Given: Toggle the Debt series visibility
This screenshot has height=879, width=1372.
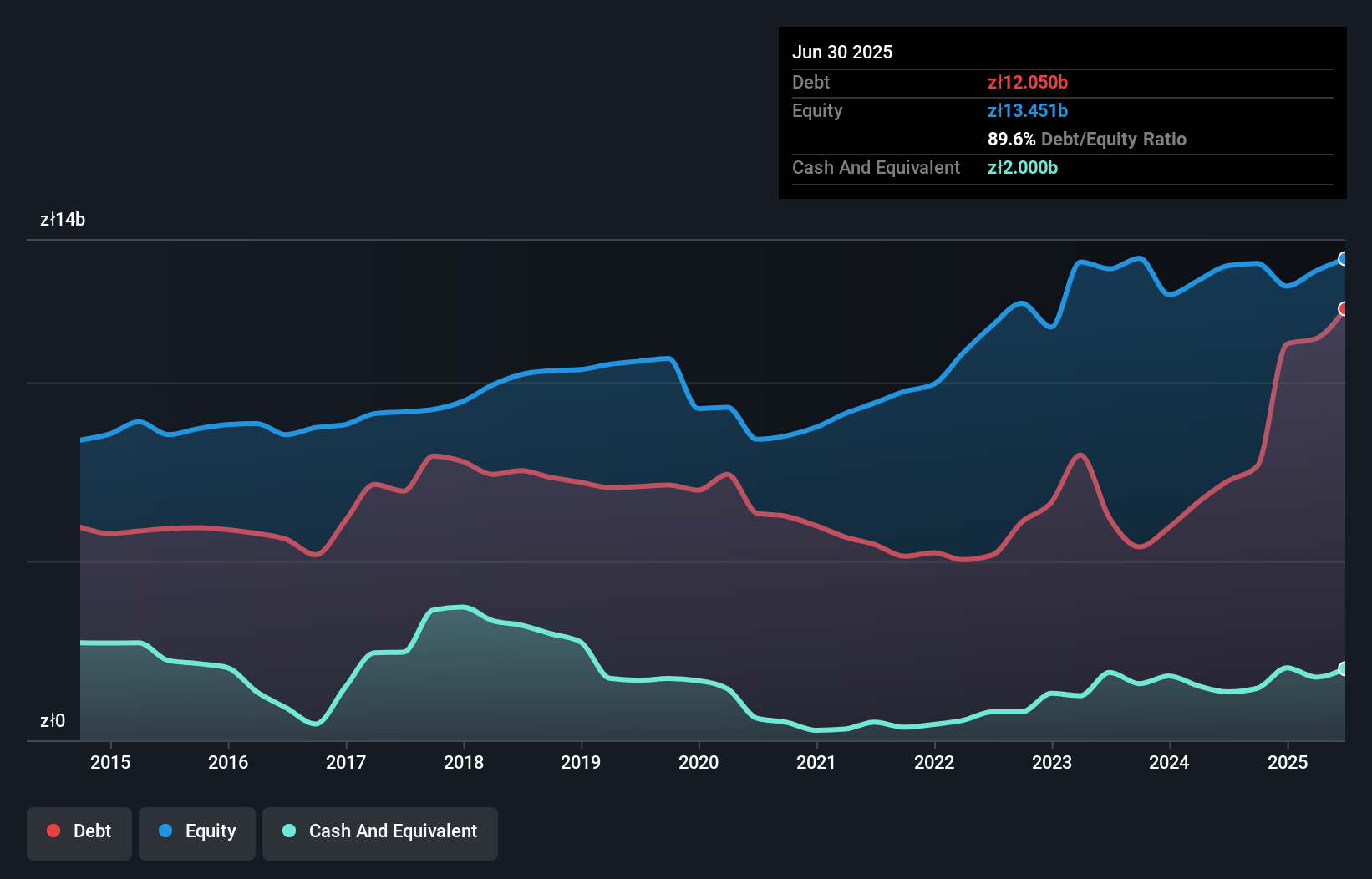Looking at the screenshot, I should 79,833.
